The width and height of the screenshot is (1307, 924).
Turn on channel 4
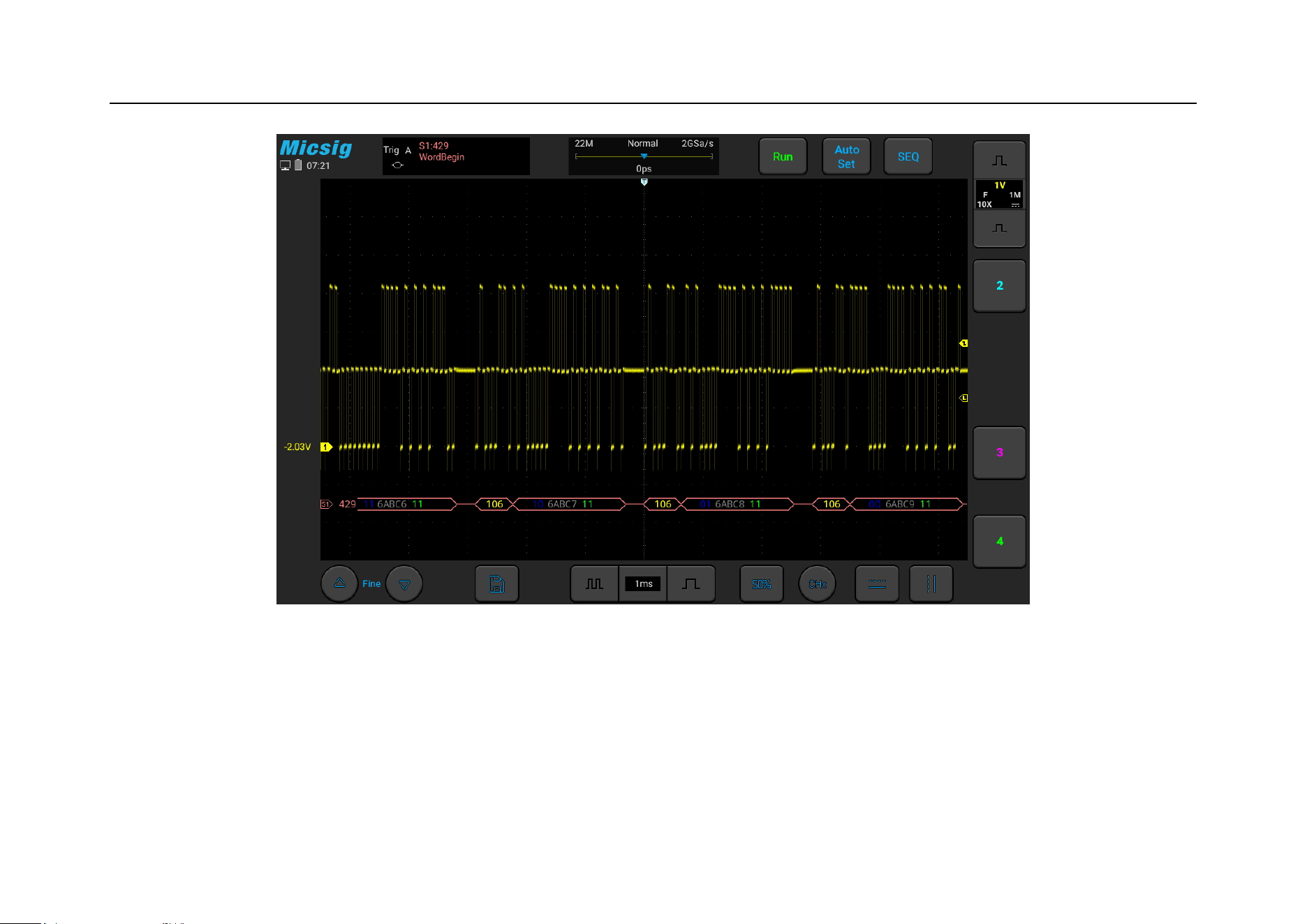pos(999,541)
